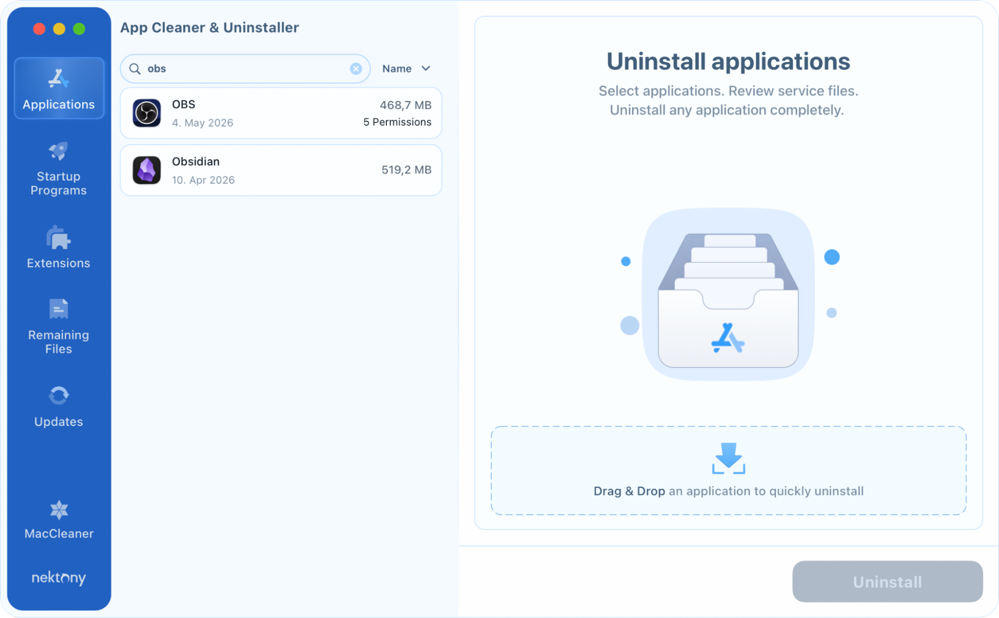The height and width of the screenshot is (618, 999).
Task: Open the Applications section in sidebar
Action: (59, 88)
